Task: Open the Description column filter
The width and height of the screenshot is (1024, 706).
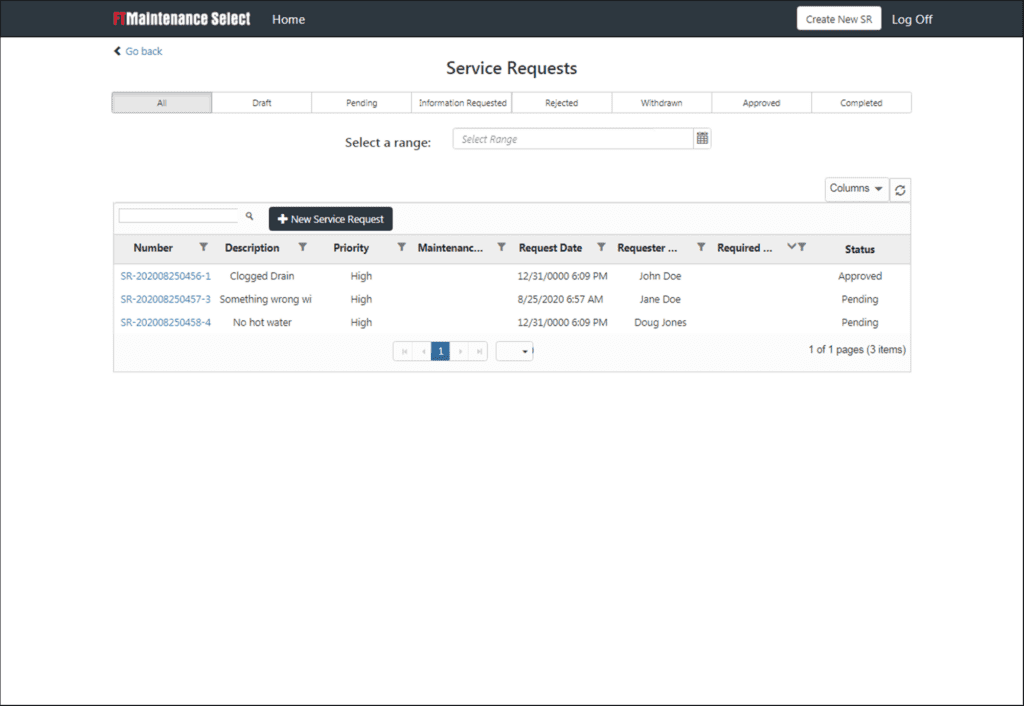Action: pos(302,247)
